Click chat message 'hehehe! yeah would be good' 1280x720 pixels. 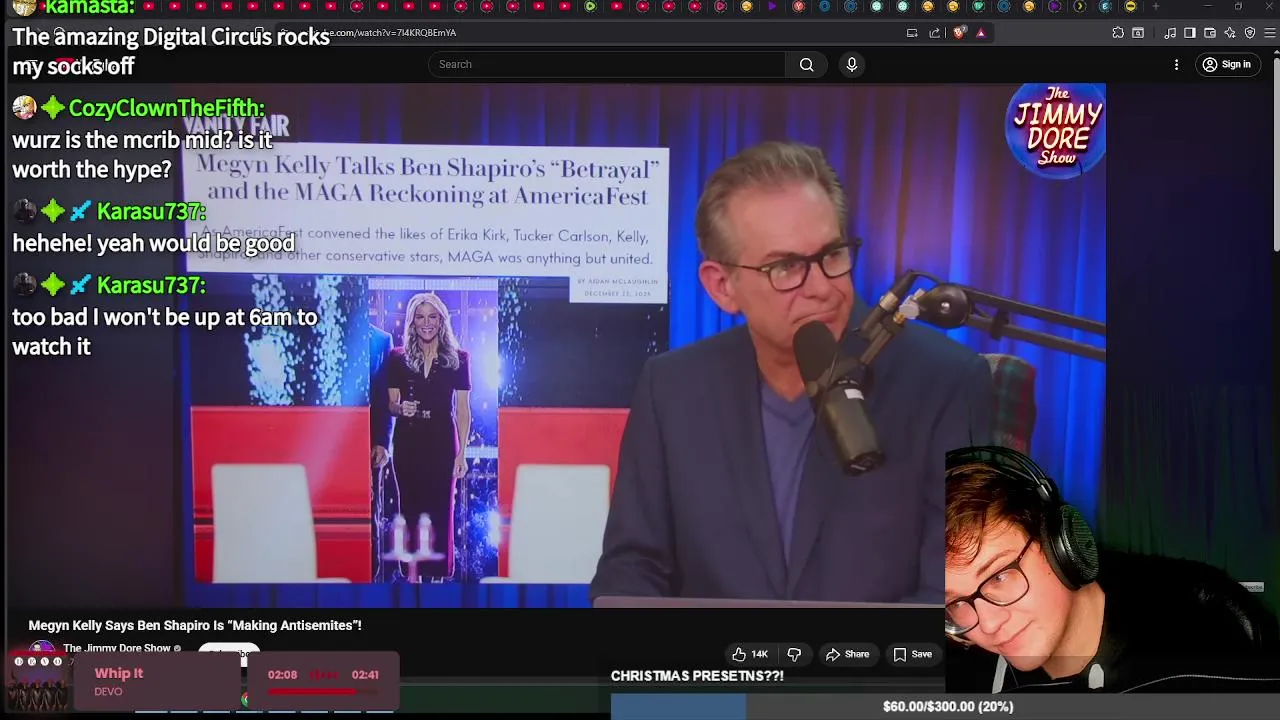click(153, 243)
